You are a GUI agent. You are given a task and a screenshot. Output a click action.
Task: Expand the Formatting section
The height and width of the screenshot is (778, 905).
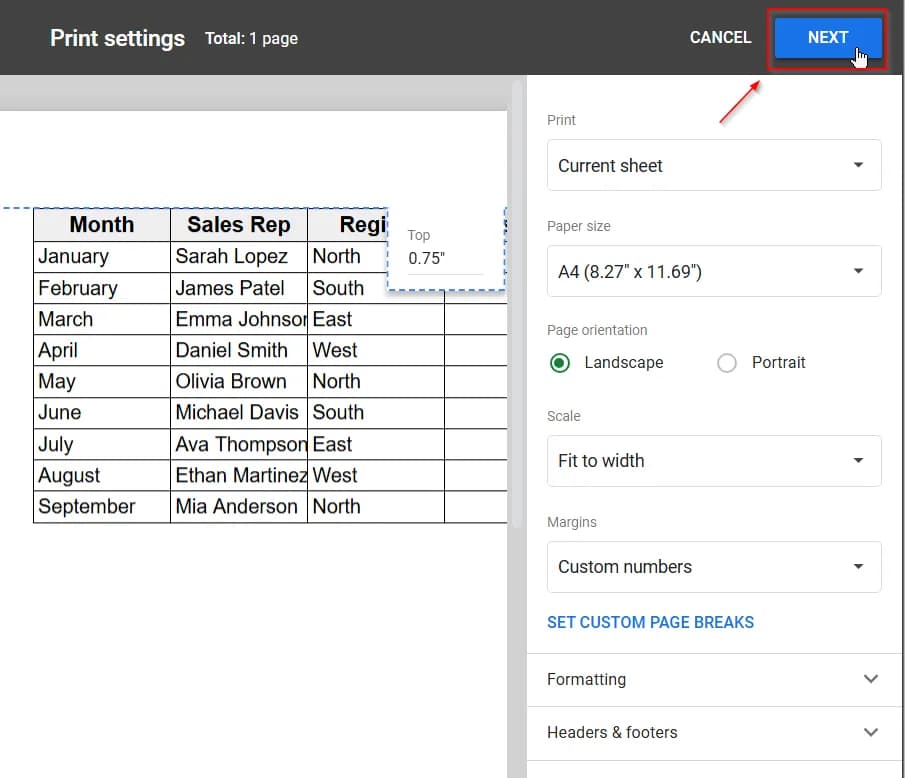click(x=714, y=679)
